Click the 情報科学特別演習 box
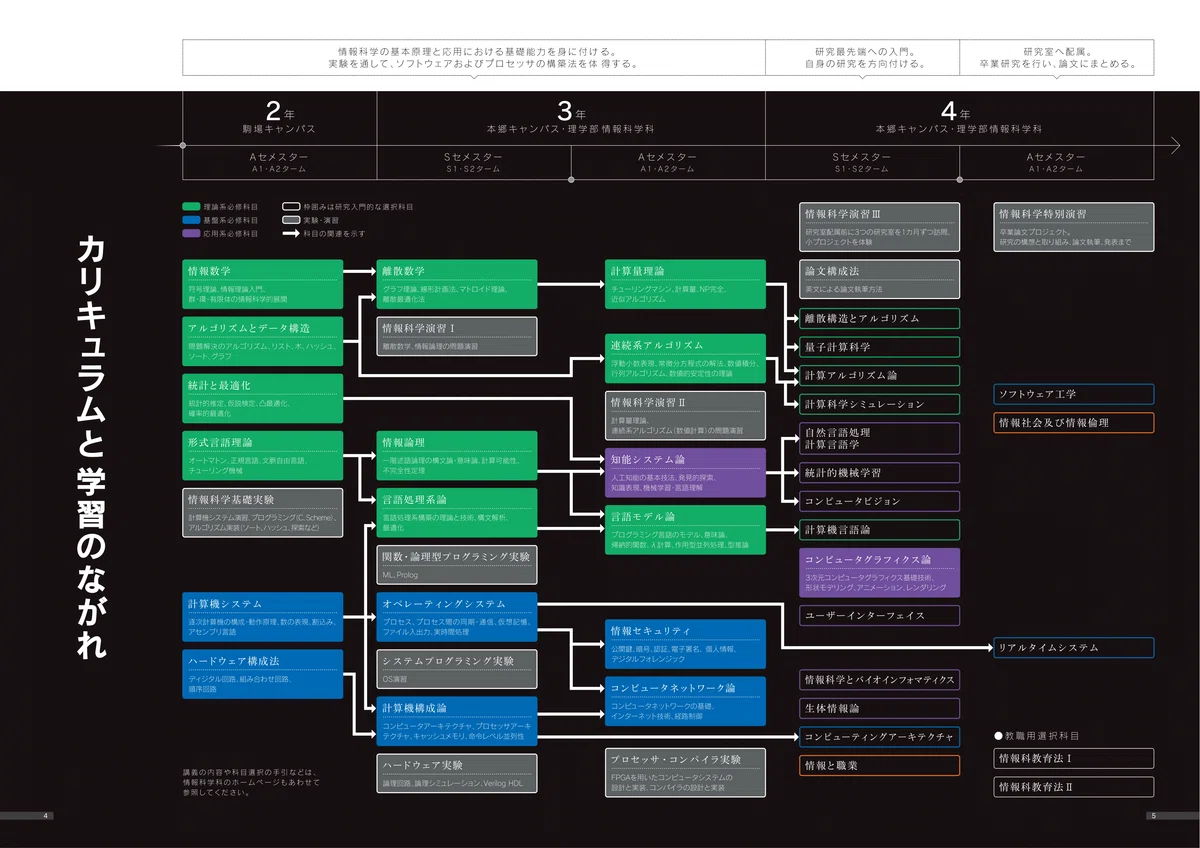 [x=1074, y=227]
